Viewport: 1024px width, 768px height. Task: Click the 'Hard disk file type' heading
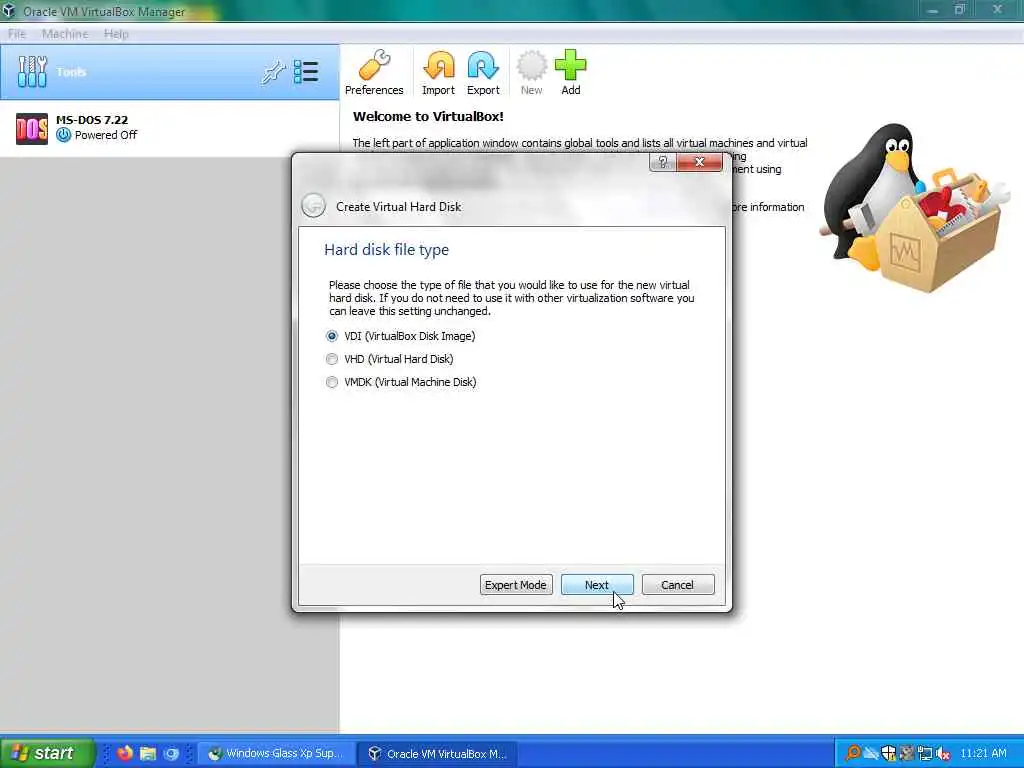387,249
